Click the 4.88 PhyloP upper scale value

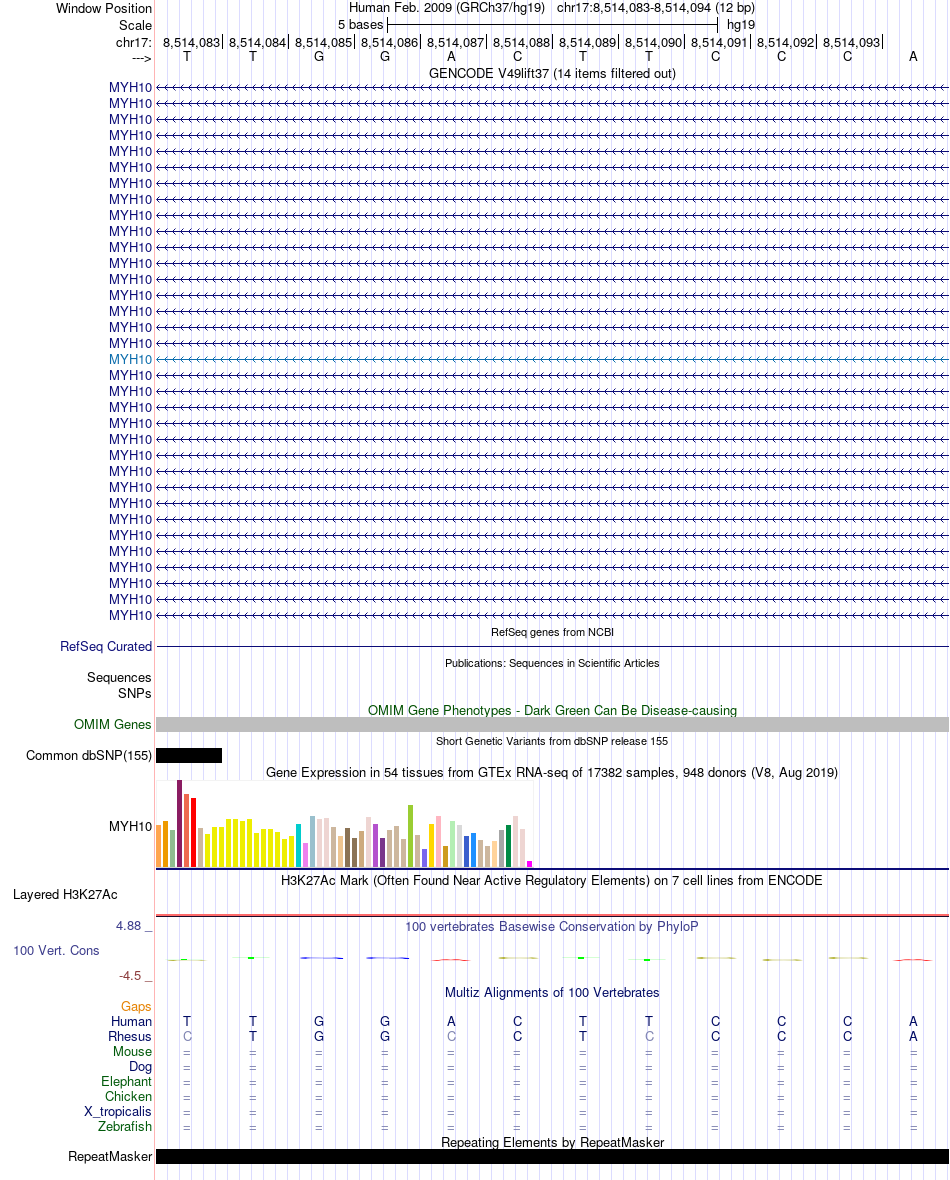click(x=129, y=926)
